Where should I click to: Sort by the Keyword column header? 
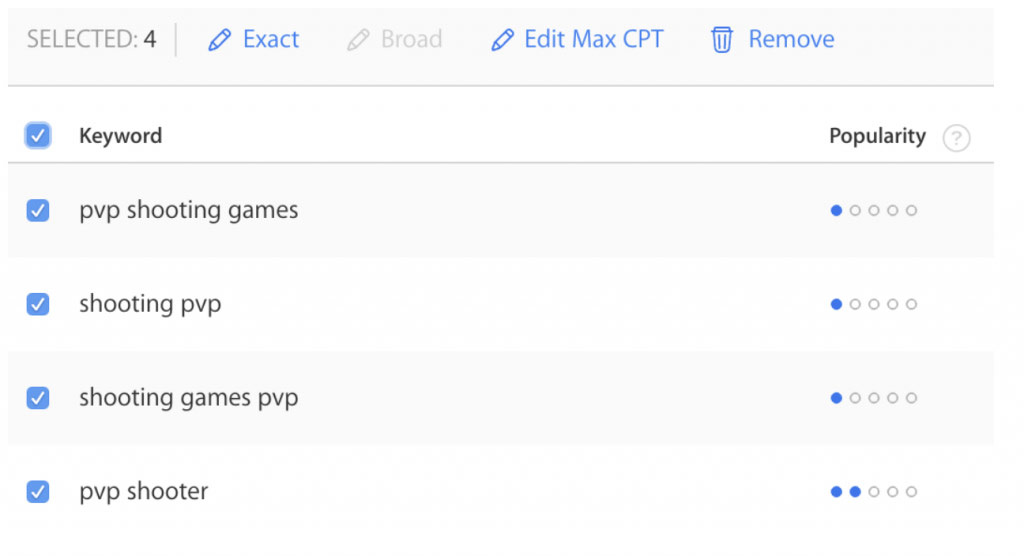click(x=120, y=136)
